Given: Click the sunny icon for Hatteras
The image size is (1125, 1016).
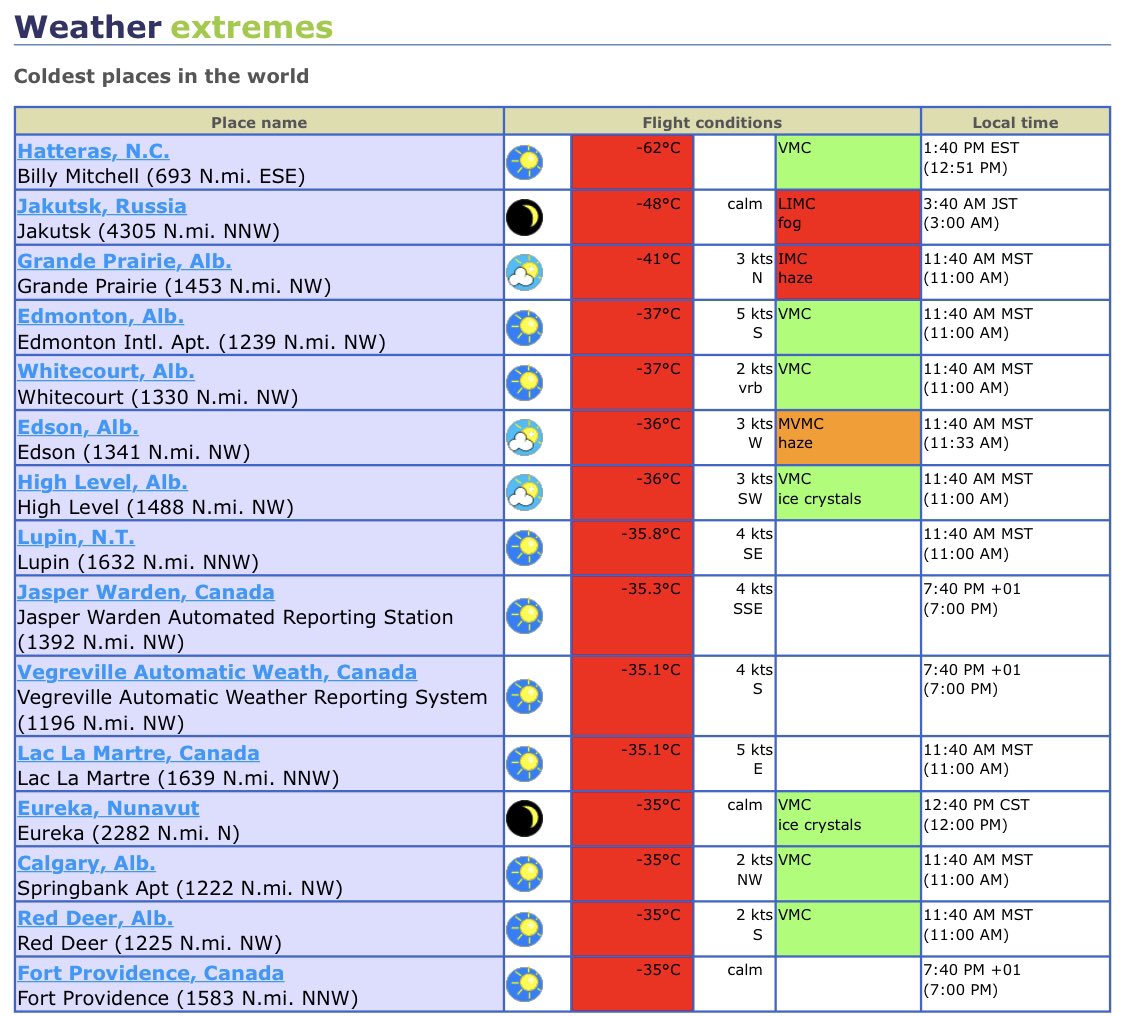Looking at the screenshot, I should tap(524, 162).
